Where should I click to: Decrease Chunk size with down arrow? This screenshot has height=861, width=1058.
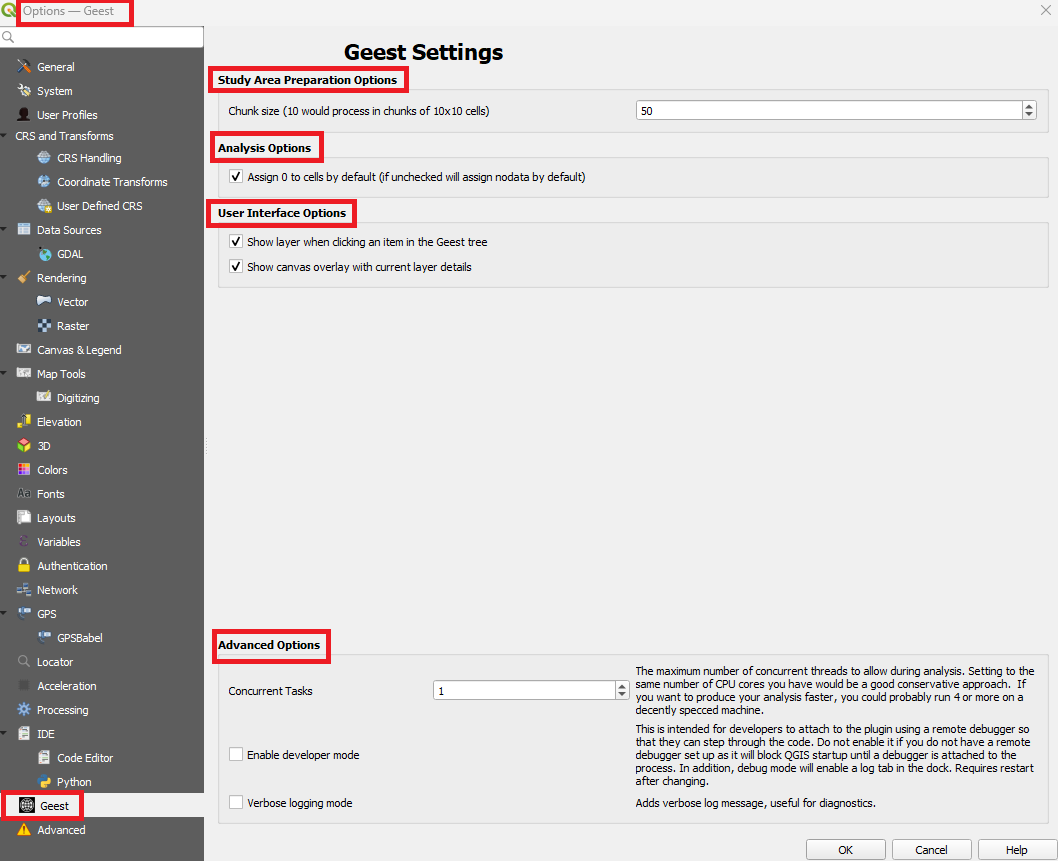(x=1029, y=114)
